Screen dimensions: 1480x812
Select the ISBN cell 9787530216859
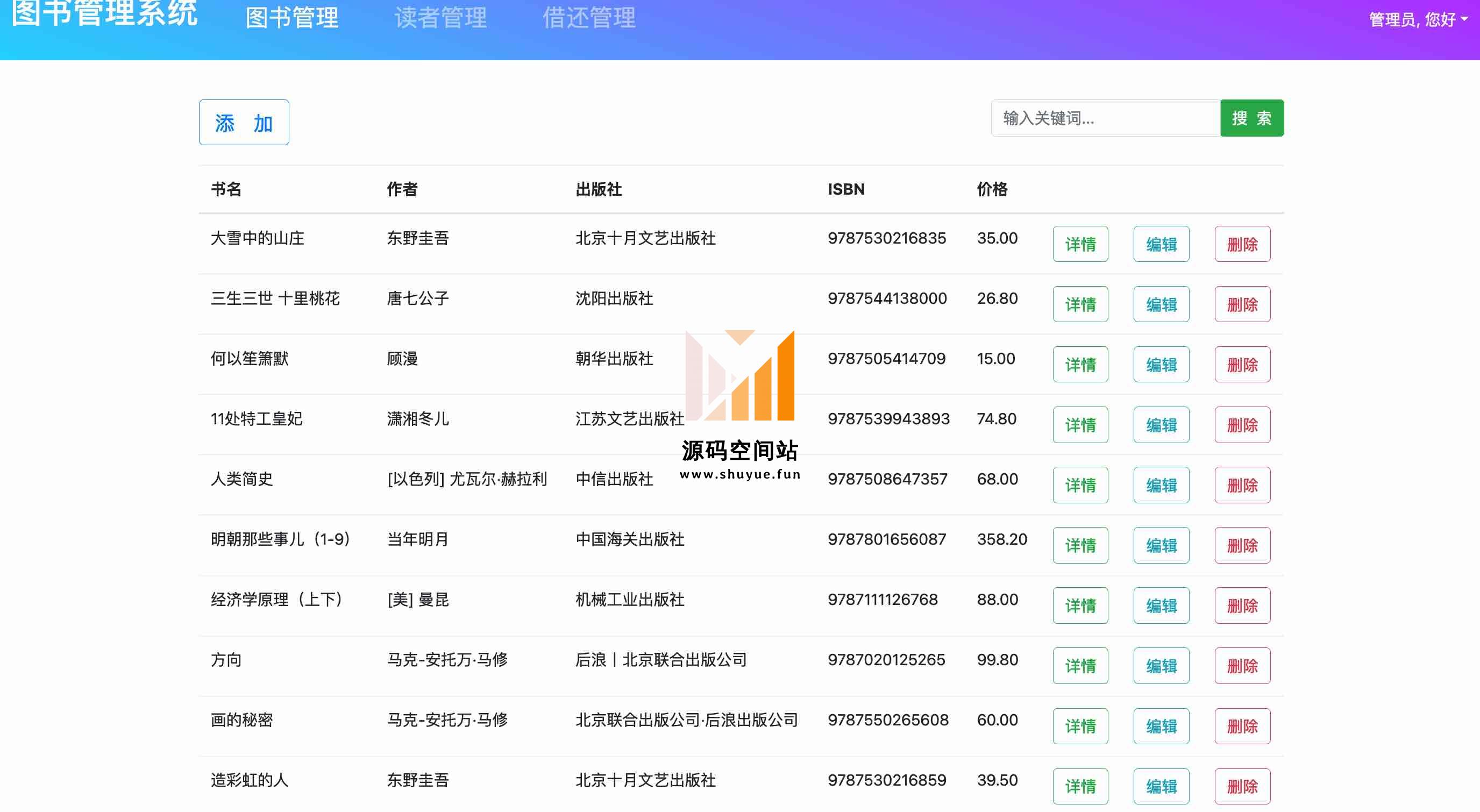tap(886, 780)
